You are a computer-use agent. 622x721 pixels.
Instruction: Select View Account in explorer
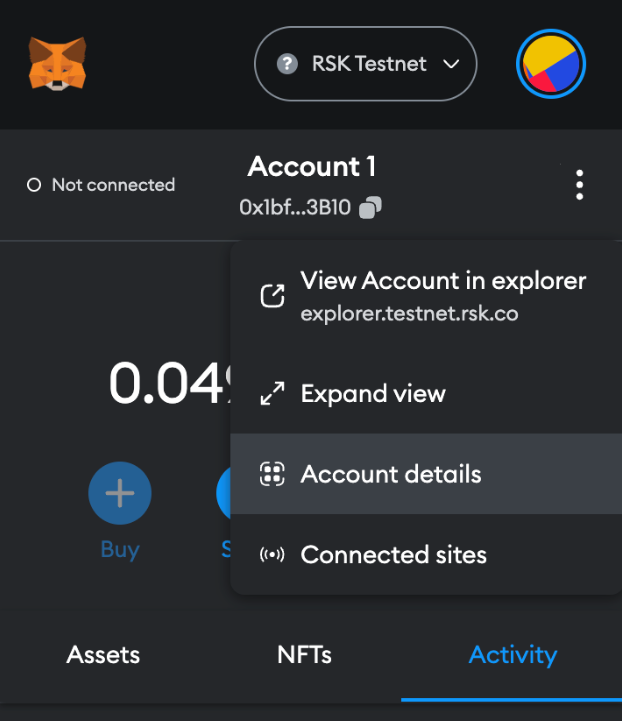click(443, 282)
